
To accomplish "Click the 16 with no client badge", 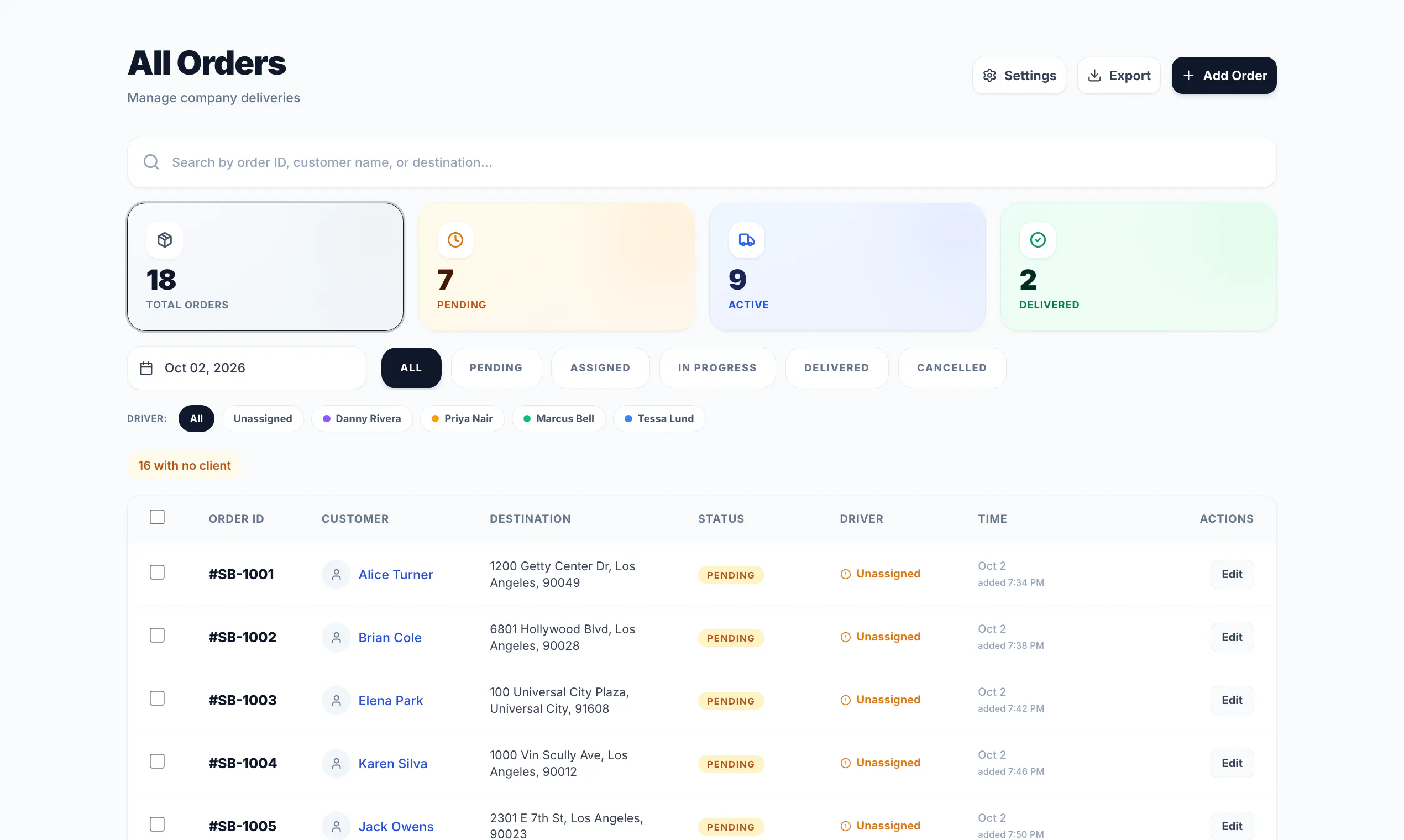I will coord(185,465).
